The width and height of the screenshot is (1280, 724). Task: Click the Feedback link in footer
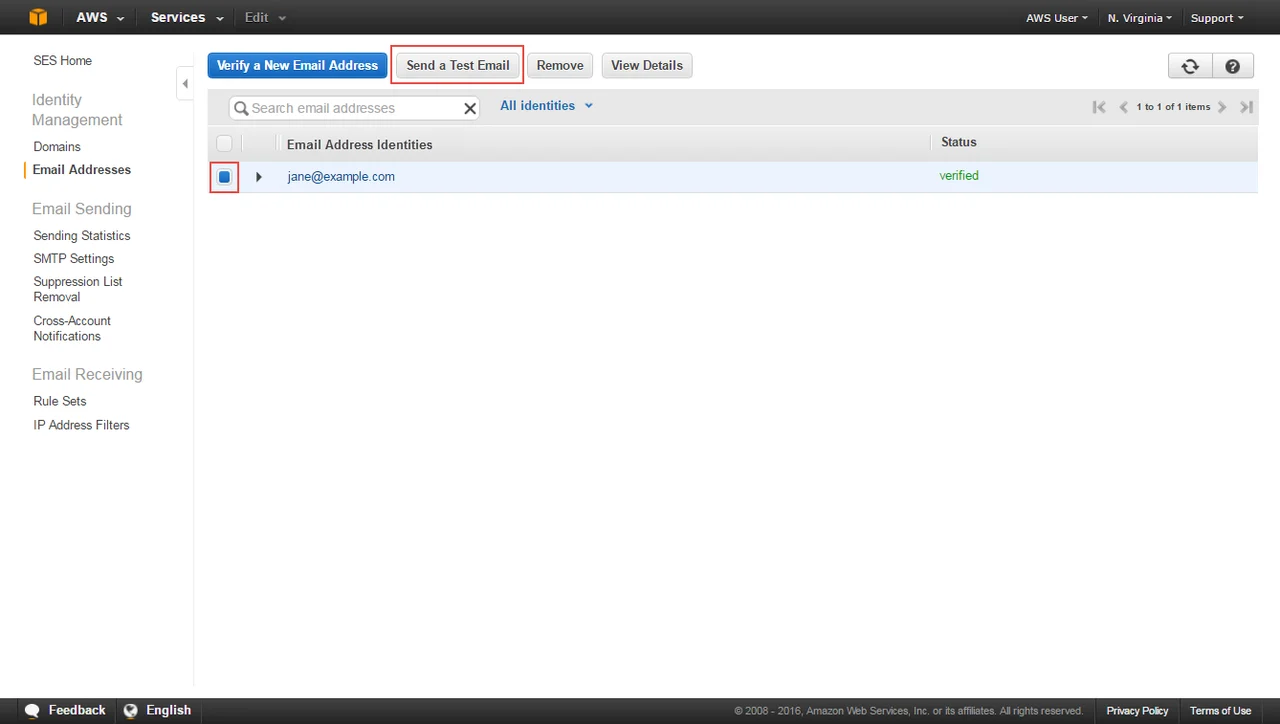77,711
